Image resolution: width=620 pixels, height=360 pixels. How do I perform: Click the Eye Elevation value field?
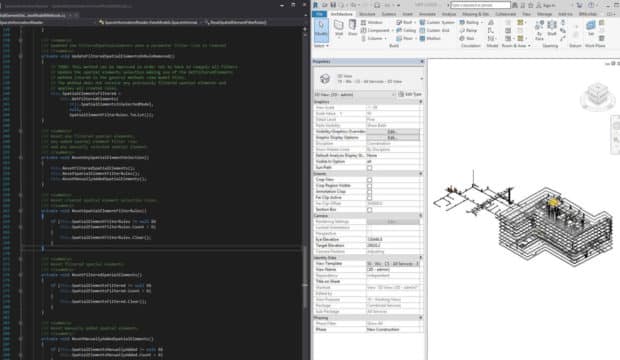pyautogui.click(x=393, y=239)
